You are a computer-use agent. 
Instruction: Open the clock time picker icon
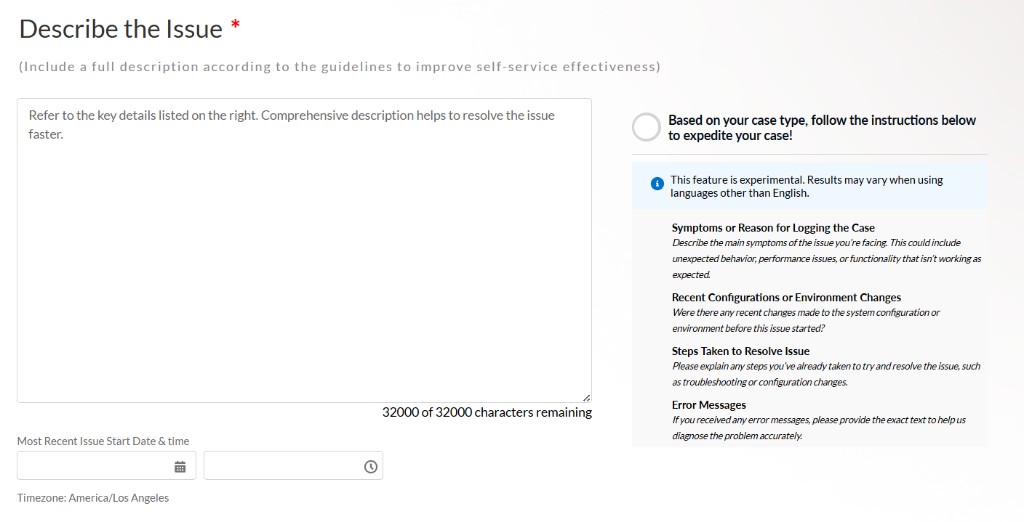pos(370,466)
